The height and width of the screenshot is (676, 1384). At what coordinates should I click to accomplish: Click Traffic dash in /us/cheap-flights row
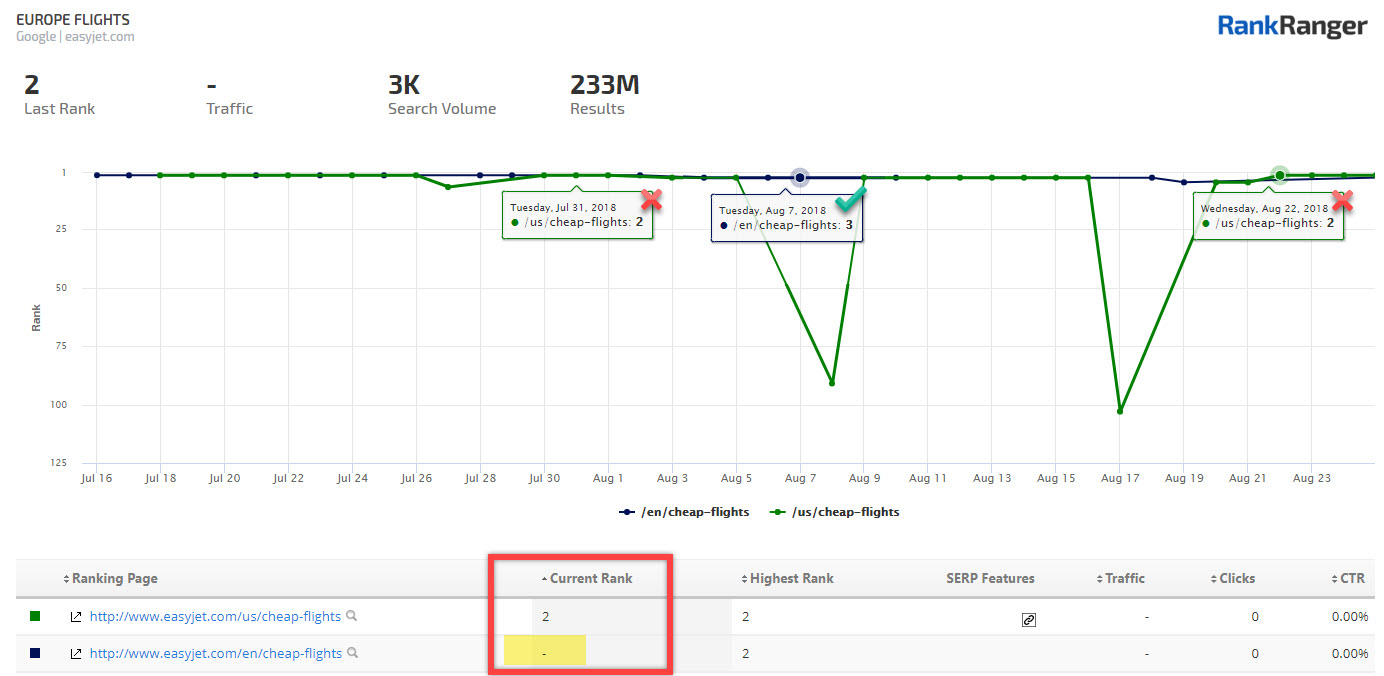(x=1147, y=617)
